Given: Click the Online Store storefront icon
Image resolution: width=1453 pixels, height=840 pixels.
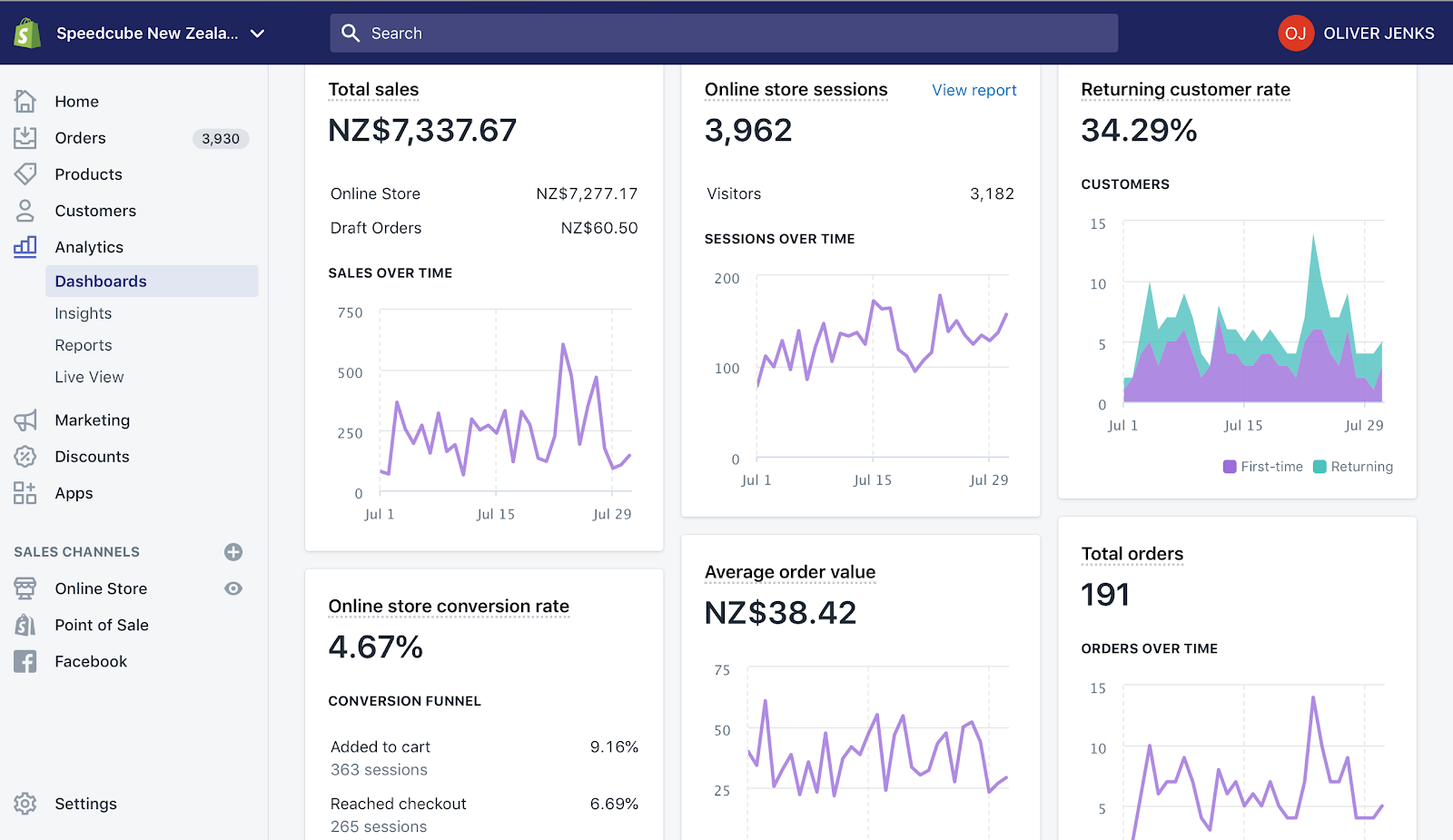Looking at the screenshot, I should click(x=25, y=588).
